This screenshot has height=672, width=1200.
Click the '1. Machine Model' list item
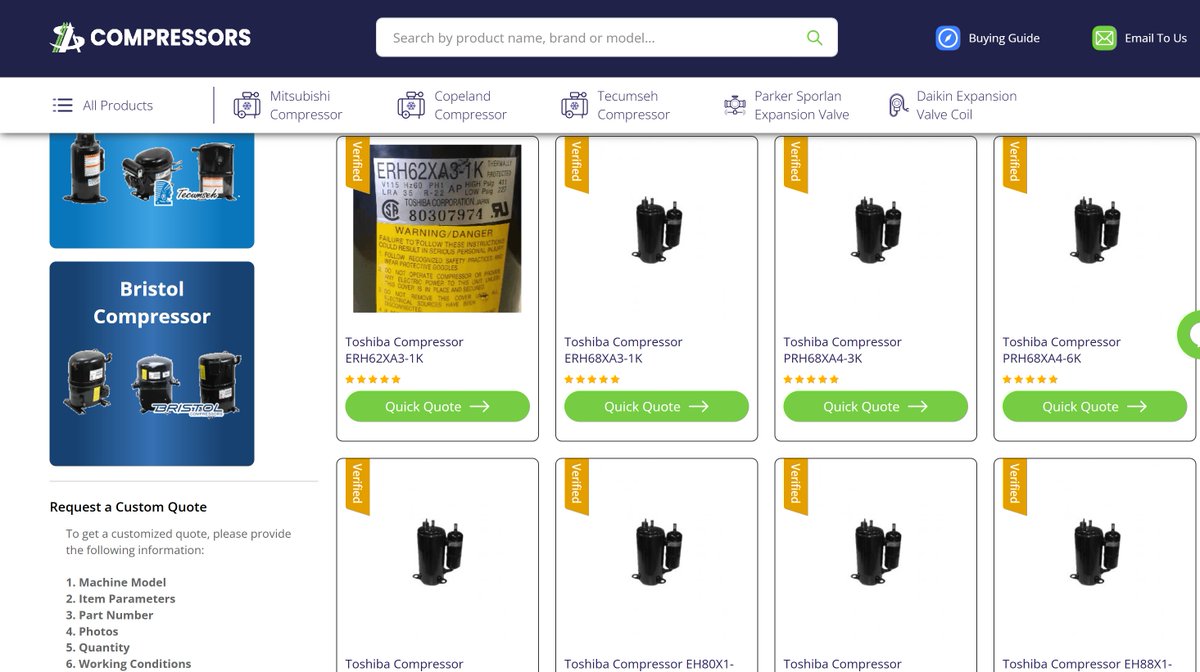(116, 582)
